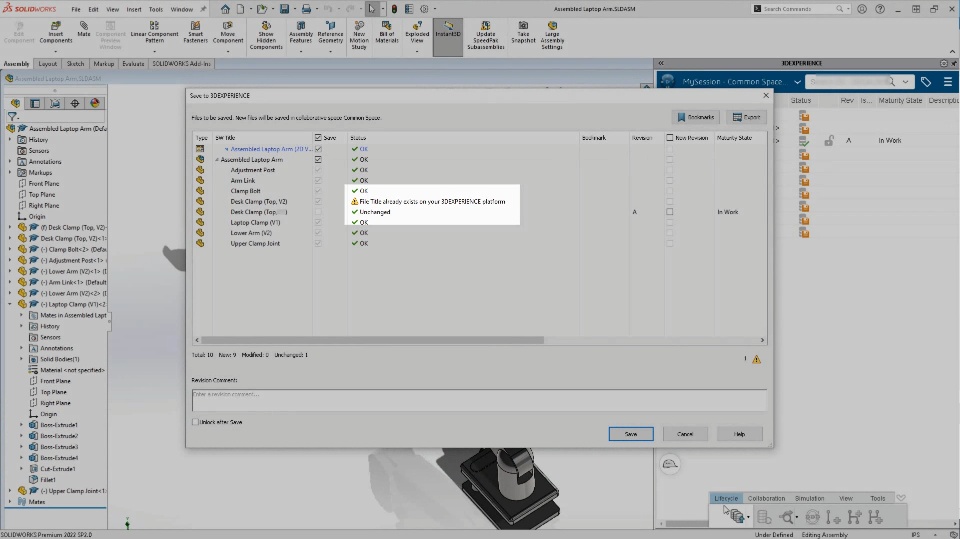This screenshot has width=960, height=539.
Task: Start a New Motion Study
Action: 359,36
